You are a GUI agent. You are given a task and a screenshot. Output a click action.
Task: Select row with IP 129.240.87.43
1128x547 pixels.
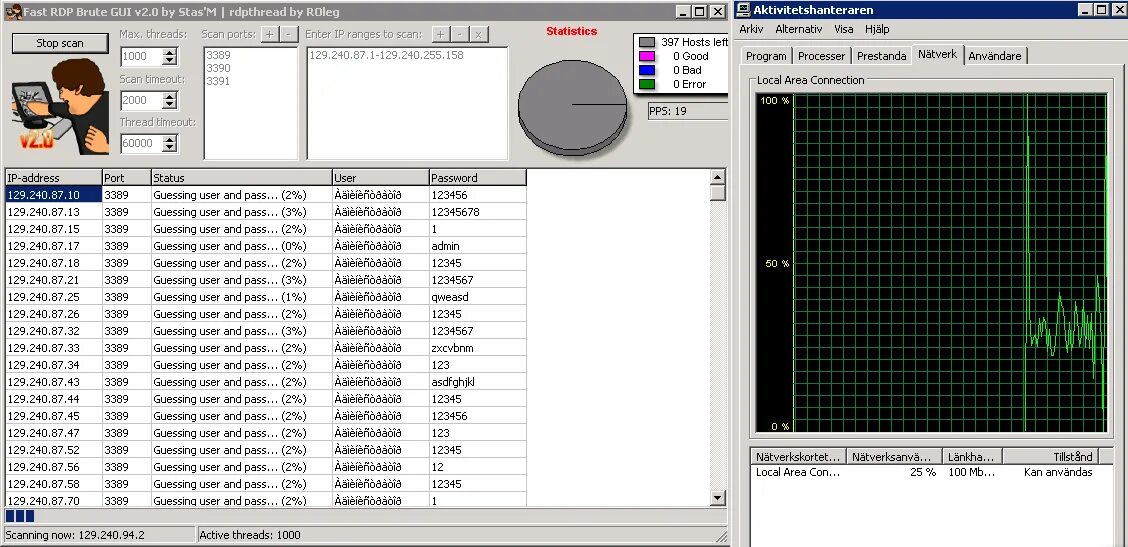(265, 382)
